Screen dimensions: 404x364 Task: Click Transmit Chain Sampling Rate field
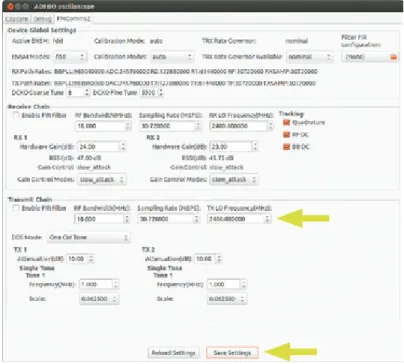(x=169, y=219)
